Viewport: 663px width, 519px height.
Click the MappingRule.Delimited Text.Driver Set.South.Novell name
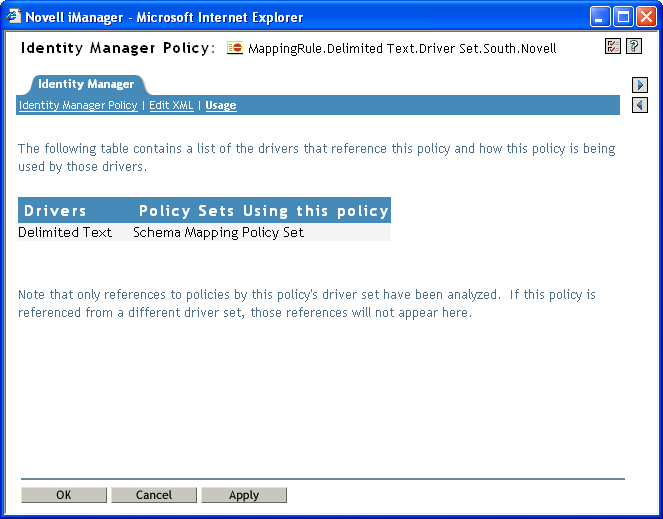click(402, 49)
